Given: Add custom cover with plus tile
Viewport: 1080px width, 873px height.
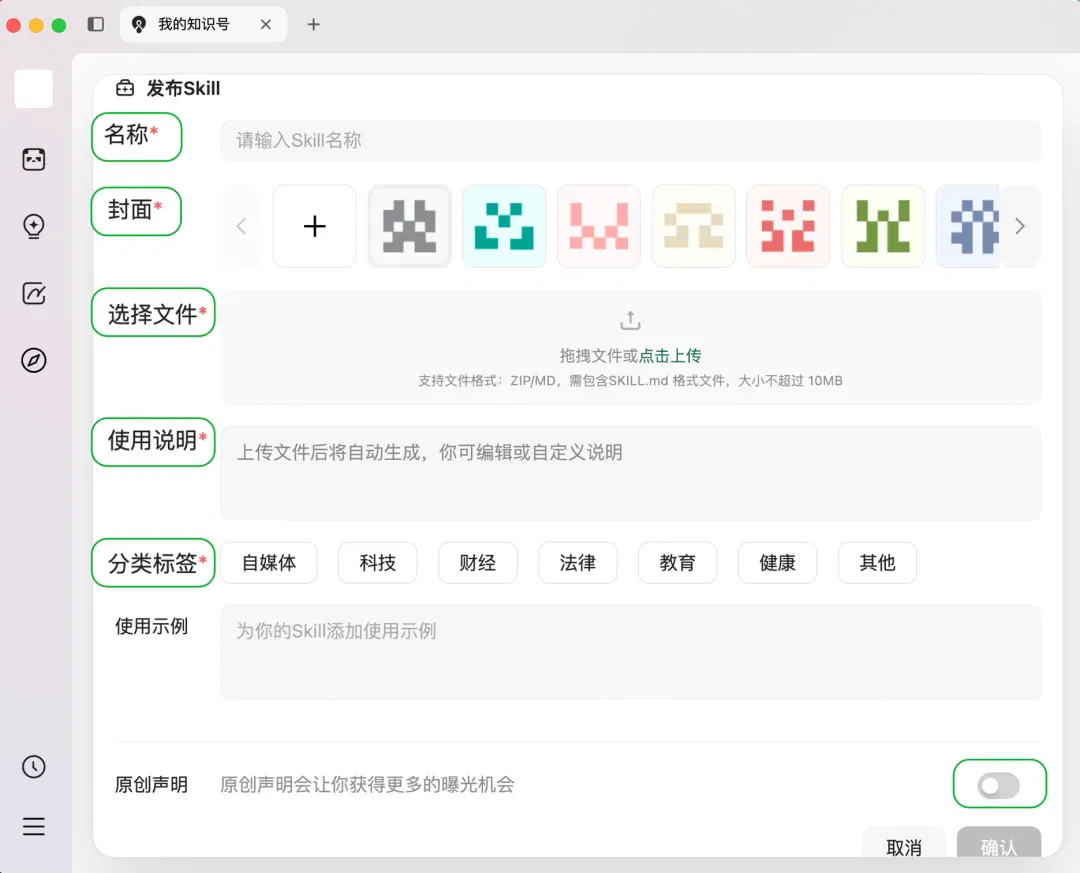Looking at the screenshot, I should pyautogui.click(x=315, y=226).
